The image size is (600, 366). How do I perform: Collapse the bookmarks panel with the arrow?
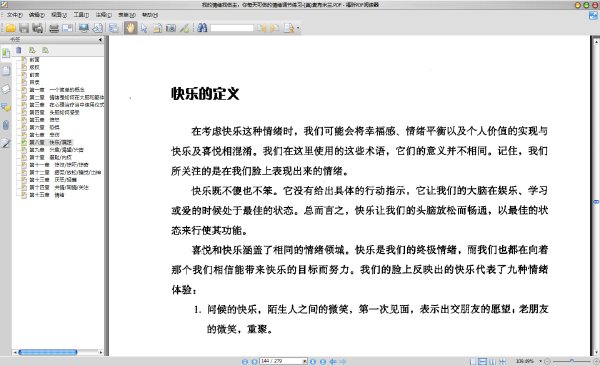(x=100, y=39)
